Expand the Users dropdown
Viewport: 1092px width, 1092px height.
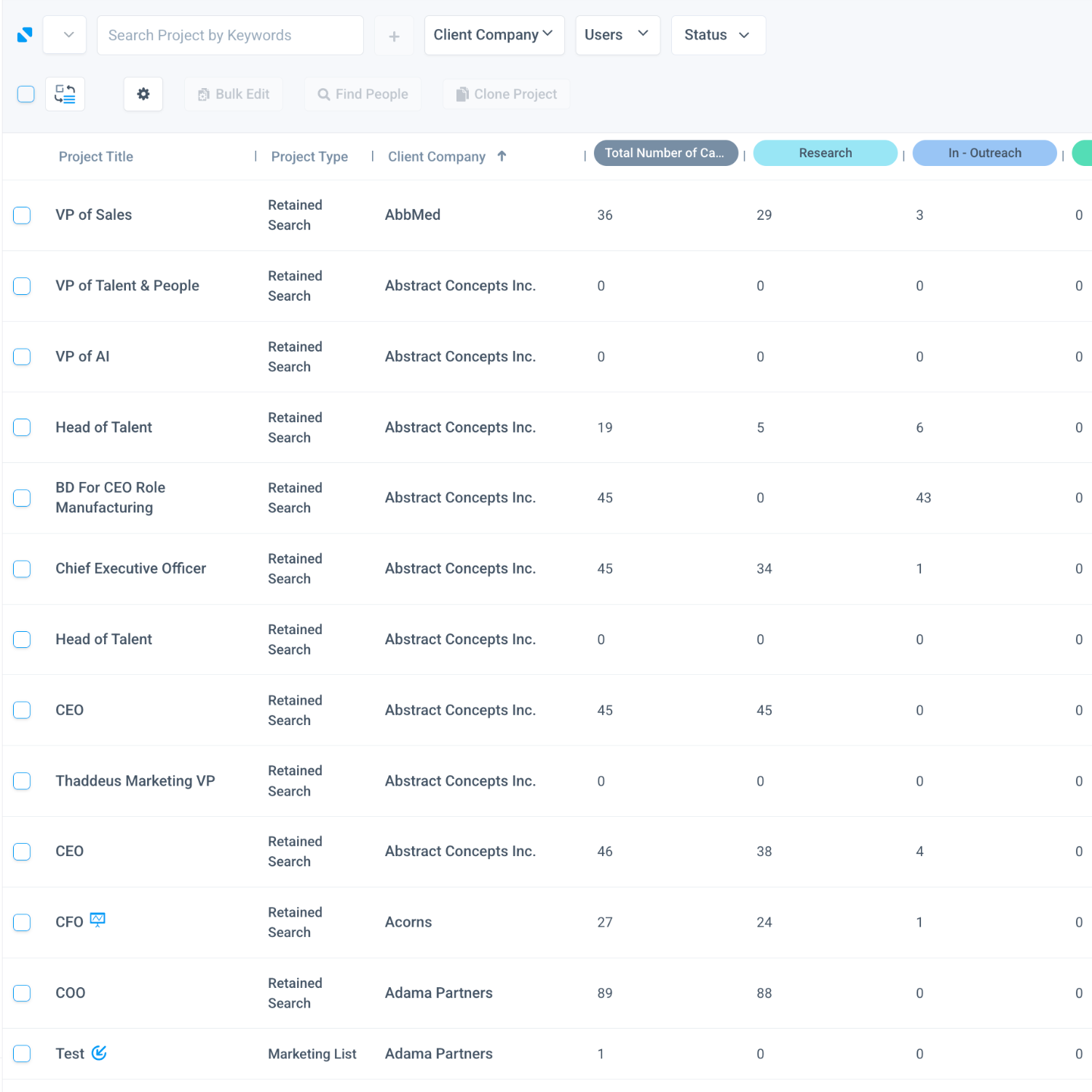point(617,34)
